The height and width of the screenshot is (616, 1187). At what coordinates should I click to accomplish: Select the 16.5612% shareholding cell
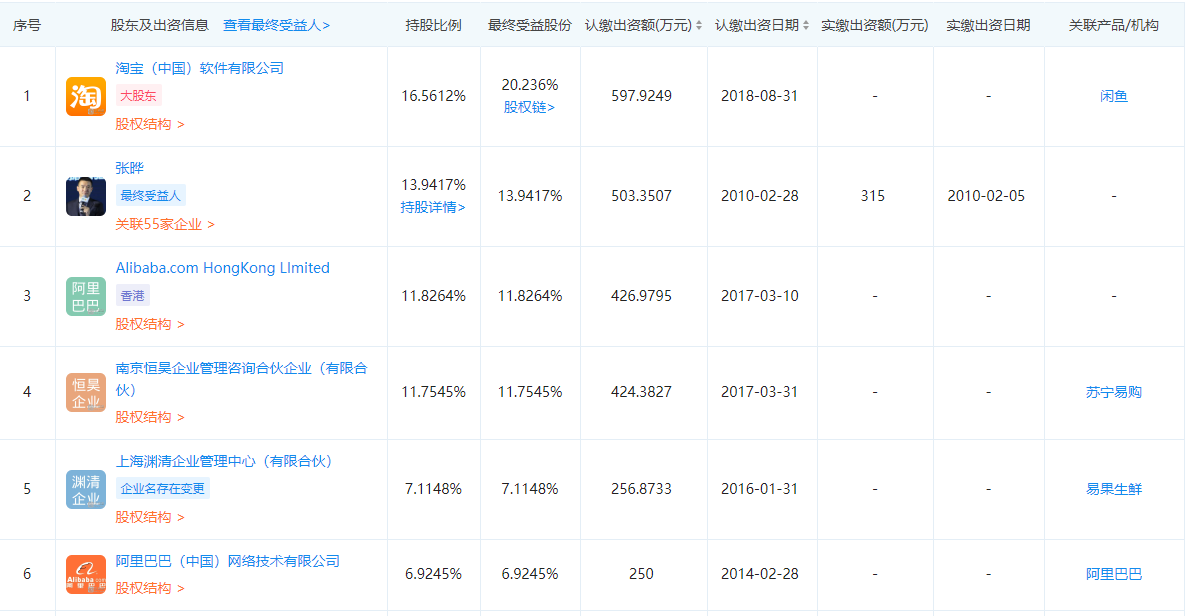tap(433, 96)
